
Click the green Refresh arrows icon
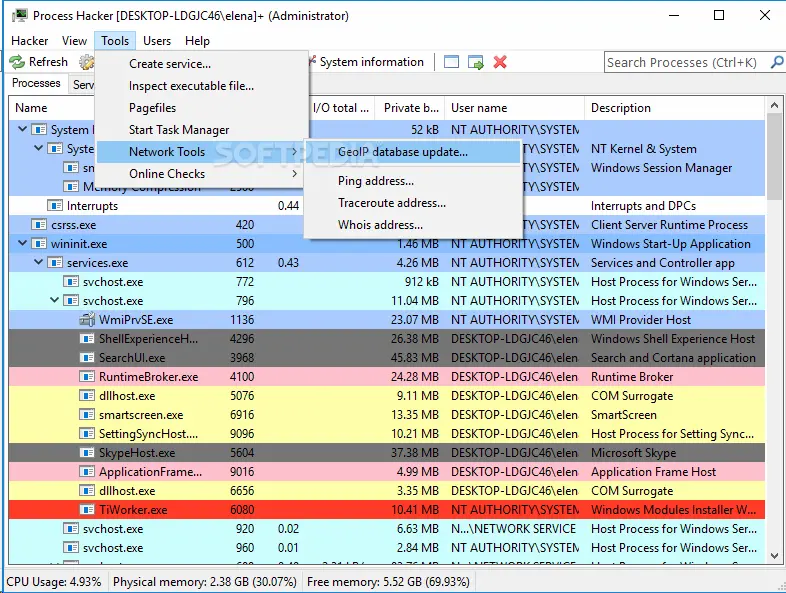17,62
